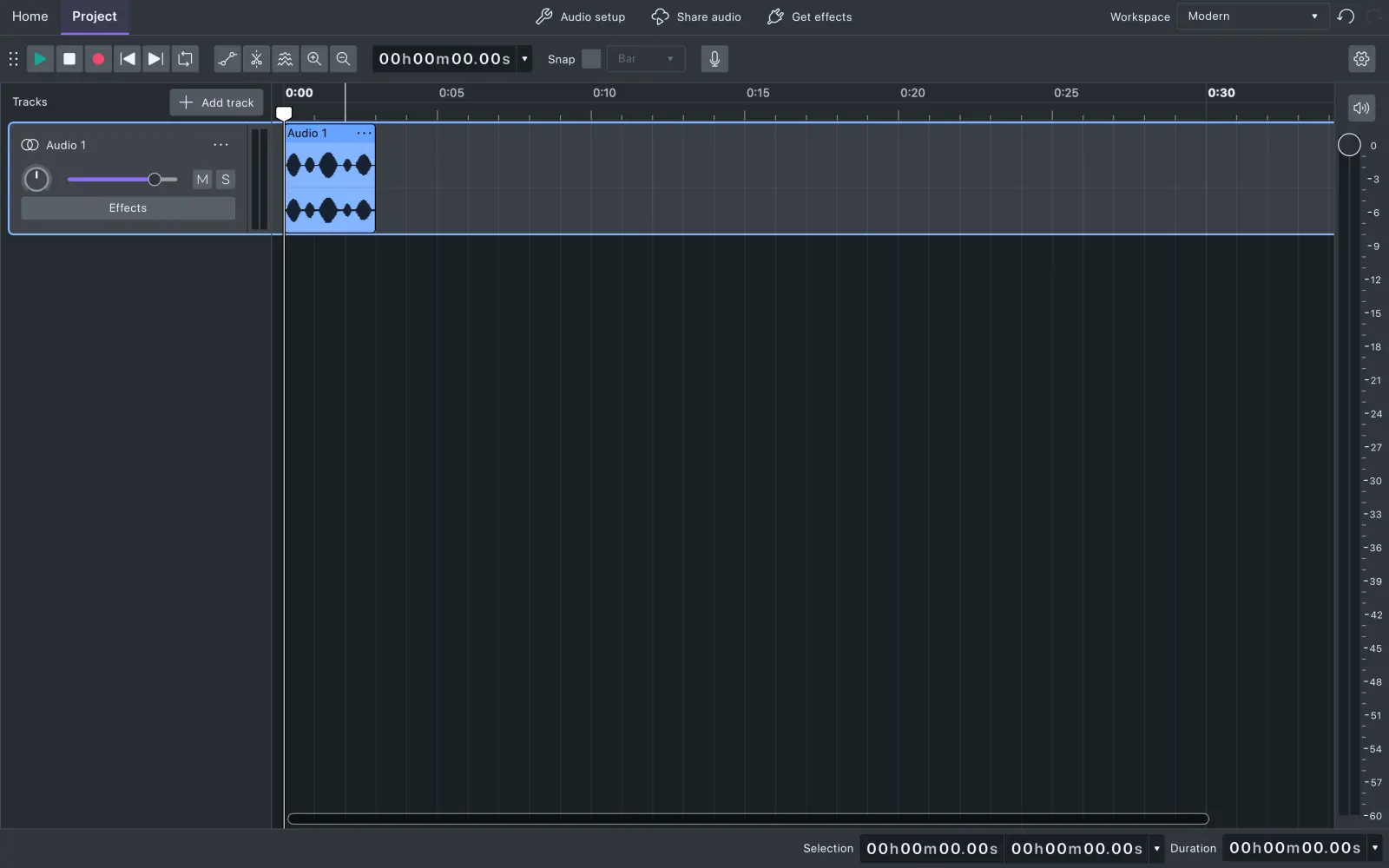Click the Audio 1 pan knob
The height and width of the screenshot is (868, 1389).
[x=36, y=180]
